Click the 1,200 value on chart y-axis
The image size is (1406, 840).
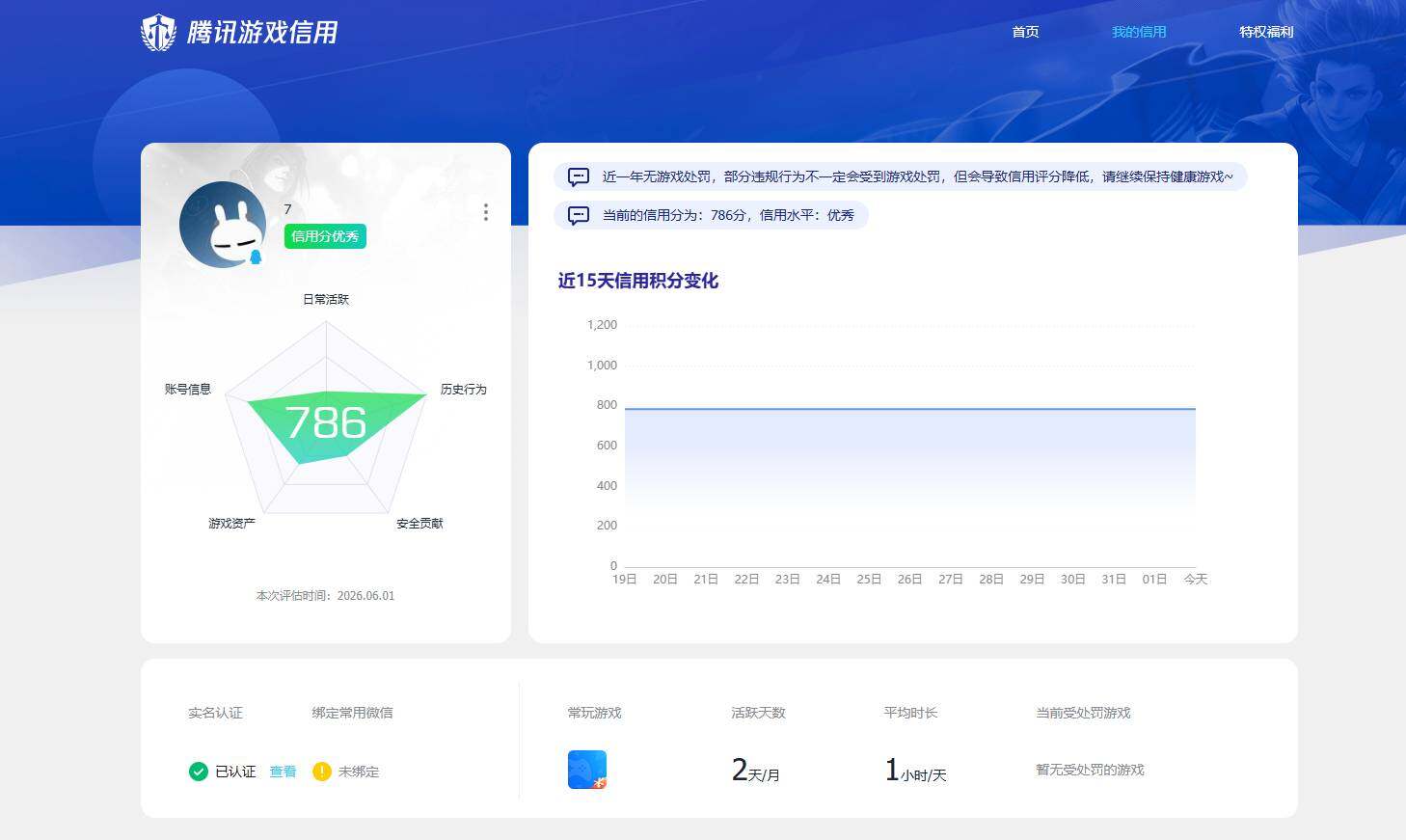pyautogui.click(x=602, y=325)
